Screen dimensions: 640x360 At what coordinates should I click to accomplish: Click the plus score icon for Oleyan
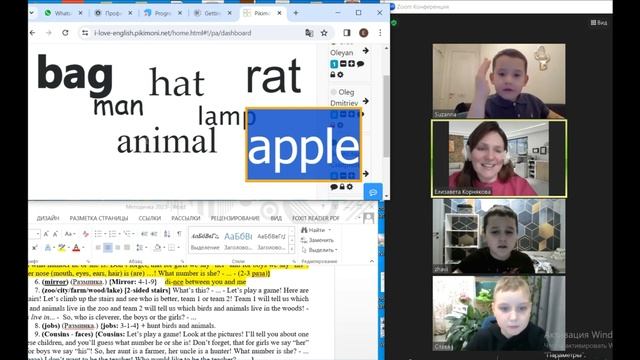coord(351,64)
